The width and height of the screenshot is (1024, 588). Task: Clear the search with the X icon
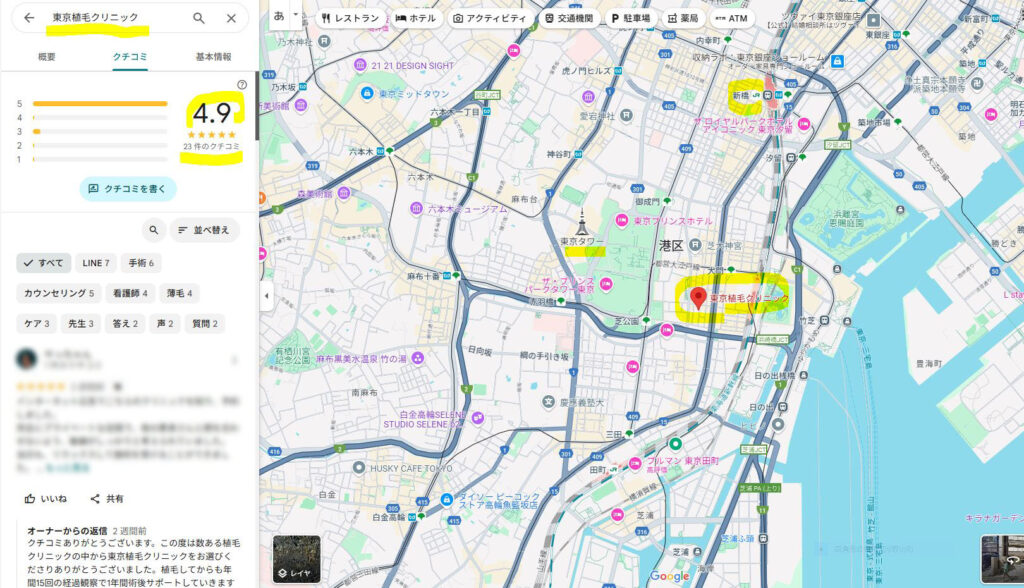[x=231, y=18]
